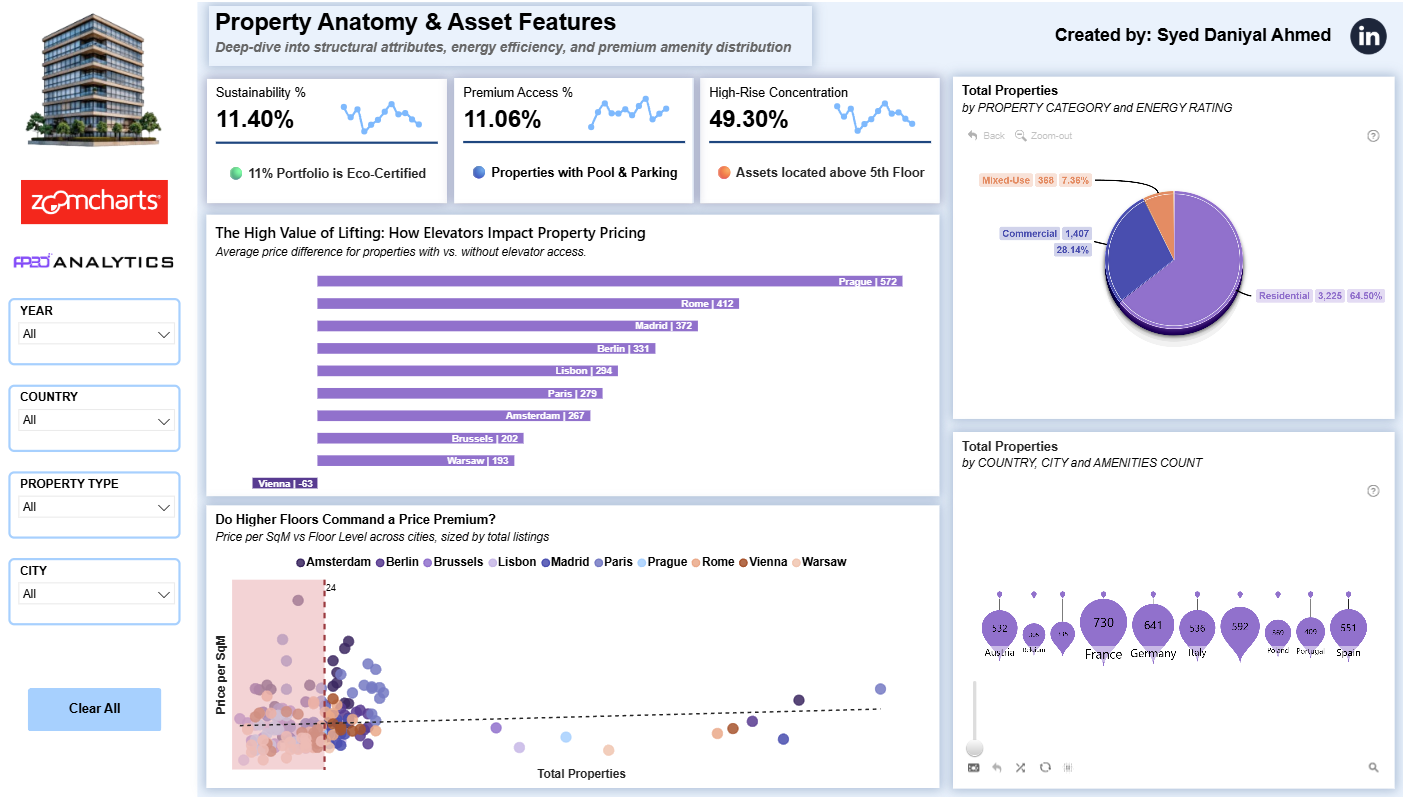Click Zoom-out on the pie chart
Screen dimensions: 1403x797
[x=1043, y=135]
